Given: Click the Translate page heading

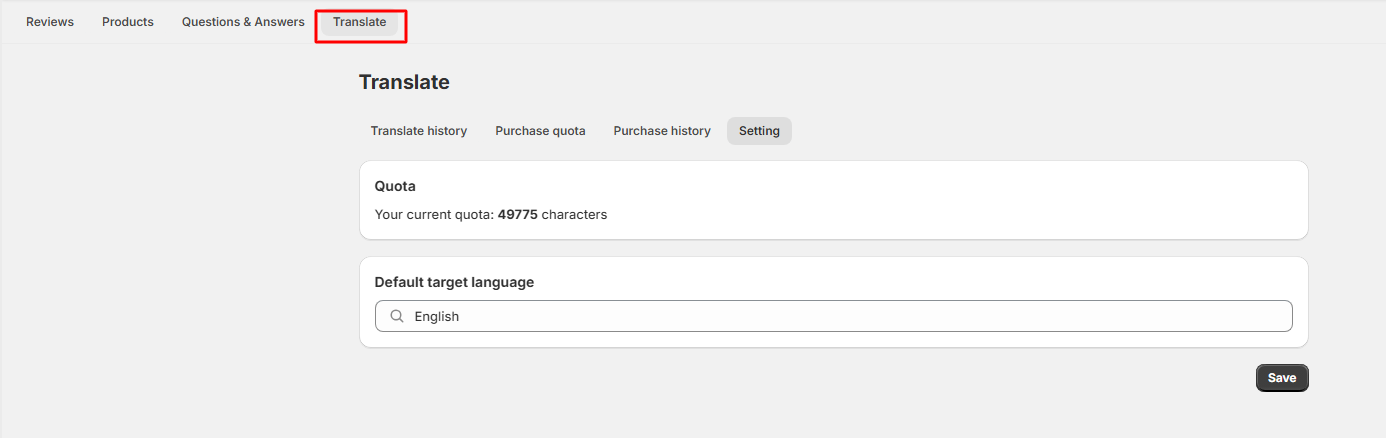Looking at the screenshot, I should (404, 82).
